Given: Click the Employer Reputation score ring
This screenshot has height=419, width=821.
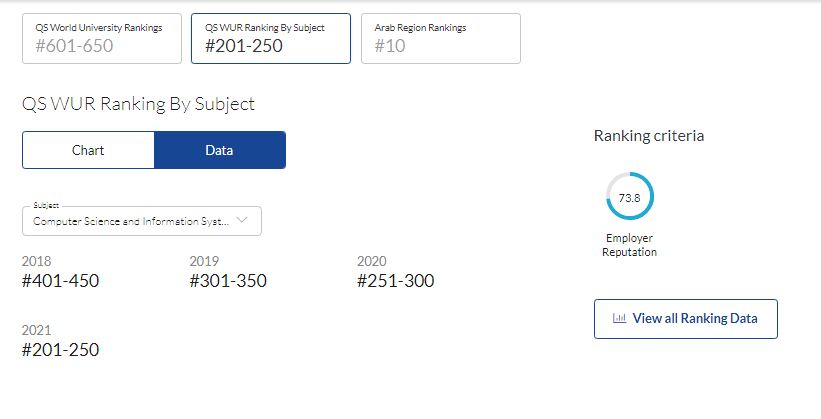Looking at the screenshot, I should click(629, 196).
